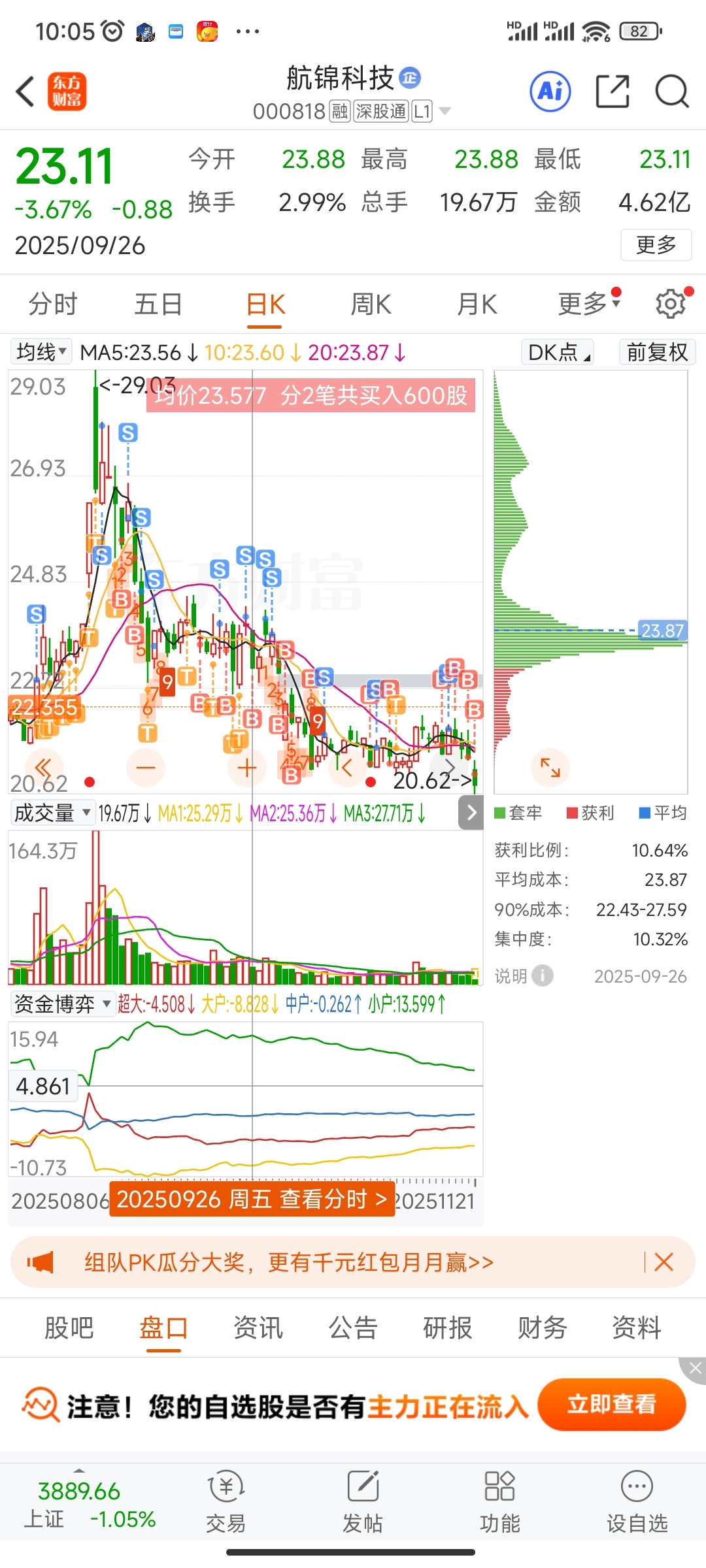Open chart settings gear icon
The height and width of the screenshot is (1568, 706).
click(671, 304)
